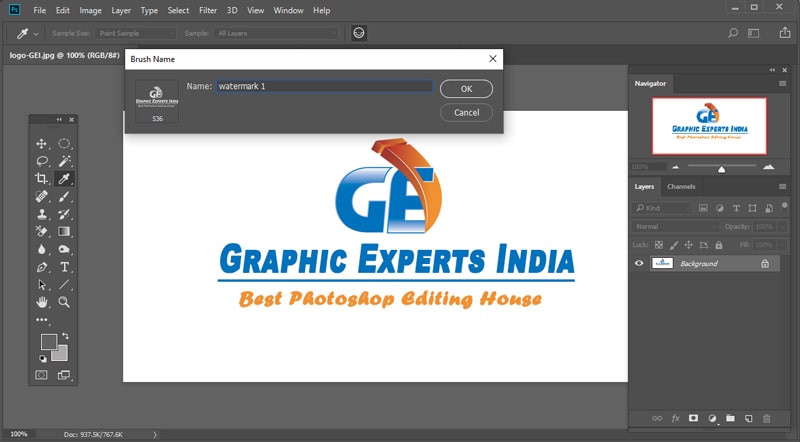Viewport: 800px width, 442px height.
Task: Select the Eraser tool
Action: [x=41, y=232]
